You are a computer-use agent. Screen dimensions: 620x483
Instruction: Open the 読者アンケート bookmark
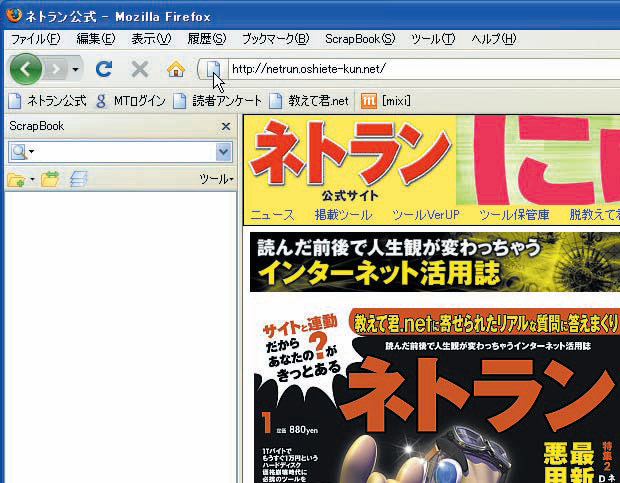click(x=218, y=101)
